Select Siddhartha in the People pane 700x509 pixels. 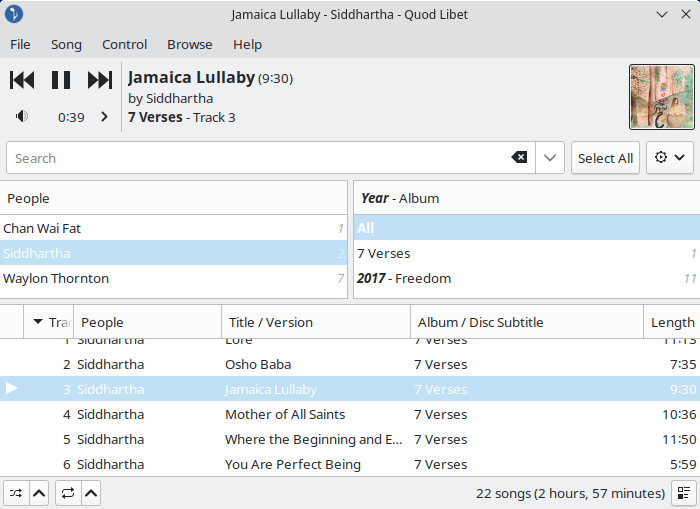[x=173, y=253]
